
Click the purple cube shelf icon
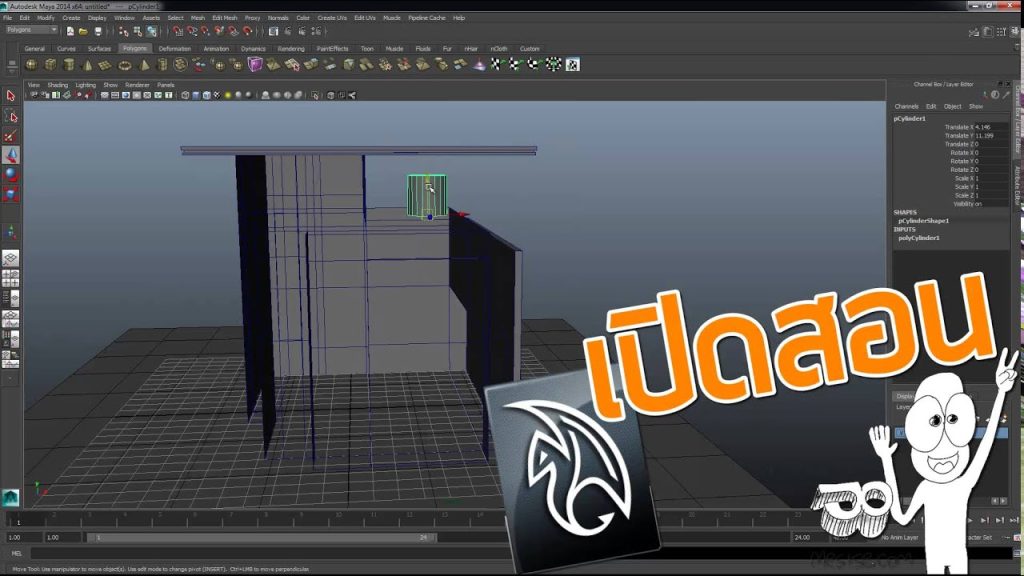pos(255,64)
